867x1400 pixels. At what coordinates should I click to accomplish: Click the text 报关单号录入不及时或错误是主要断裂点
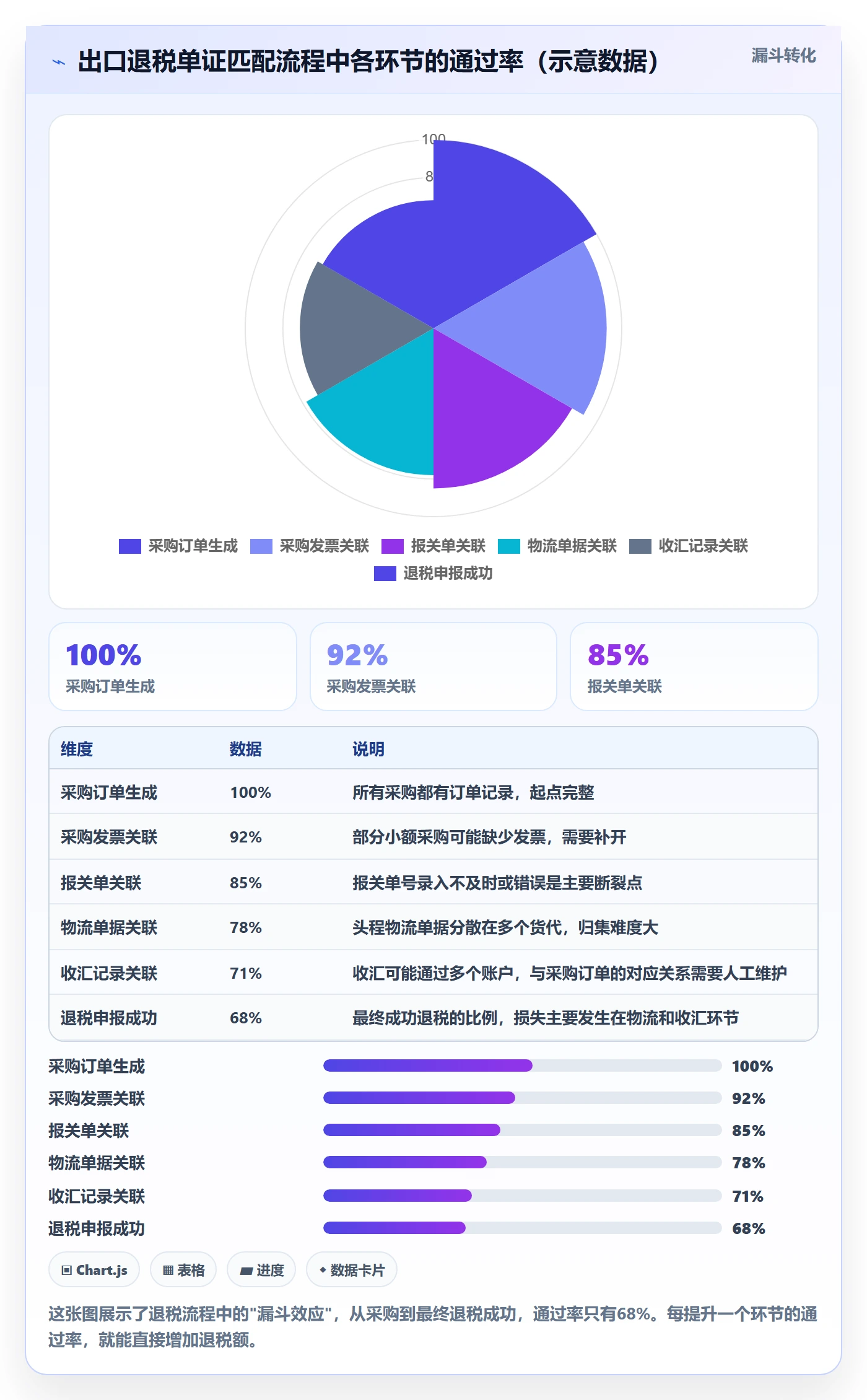coord(497,883)
